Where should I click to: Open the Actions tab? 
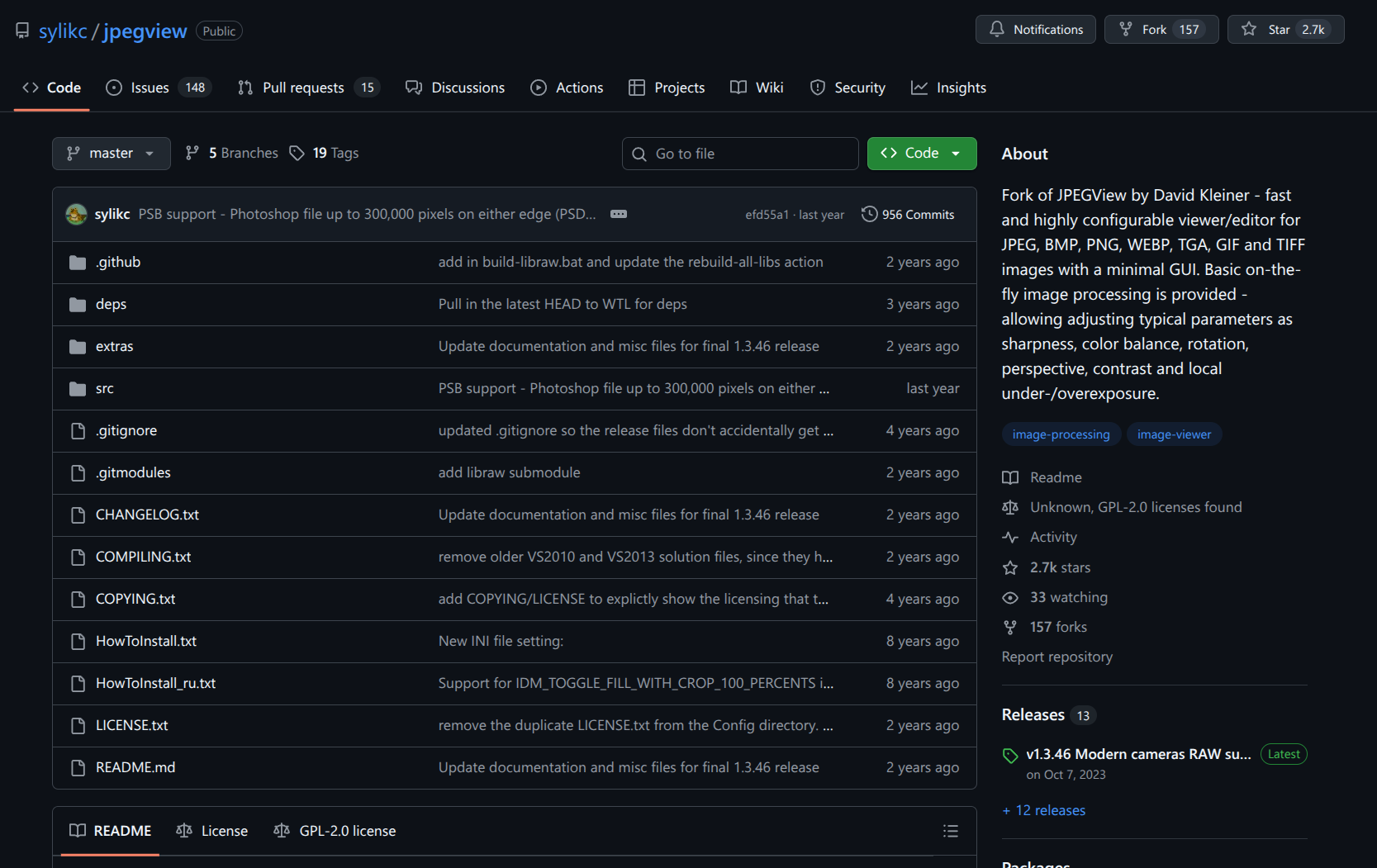click(x=567, y=88)
